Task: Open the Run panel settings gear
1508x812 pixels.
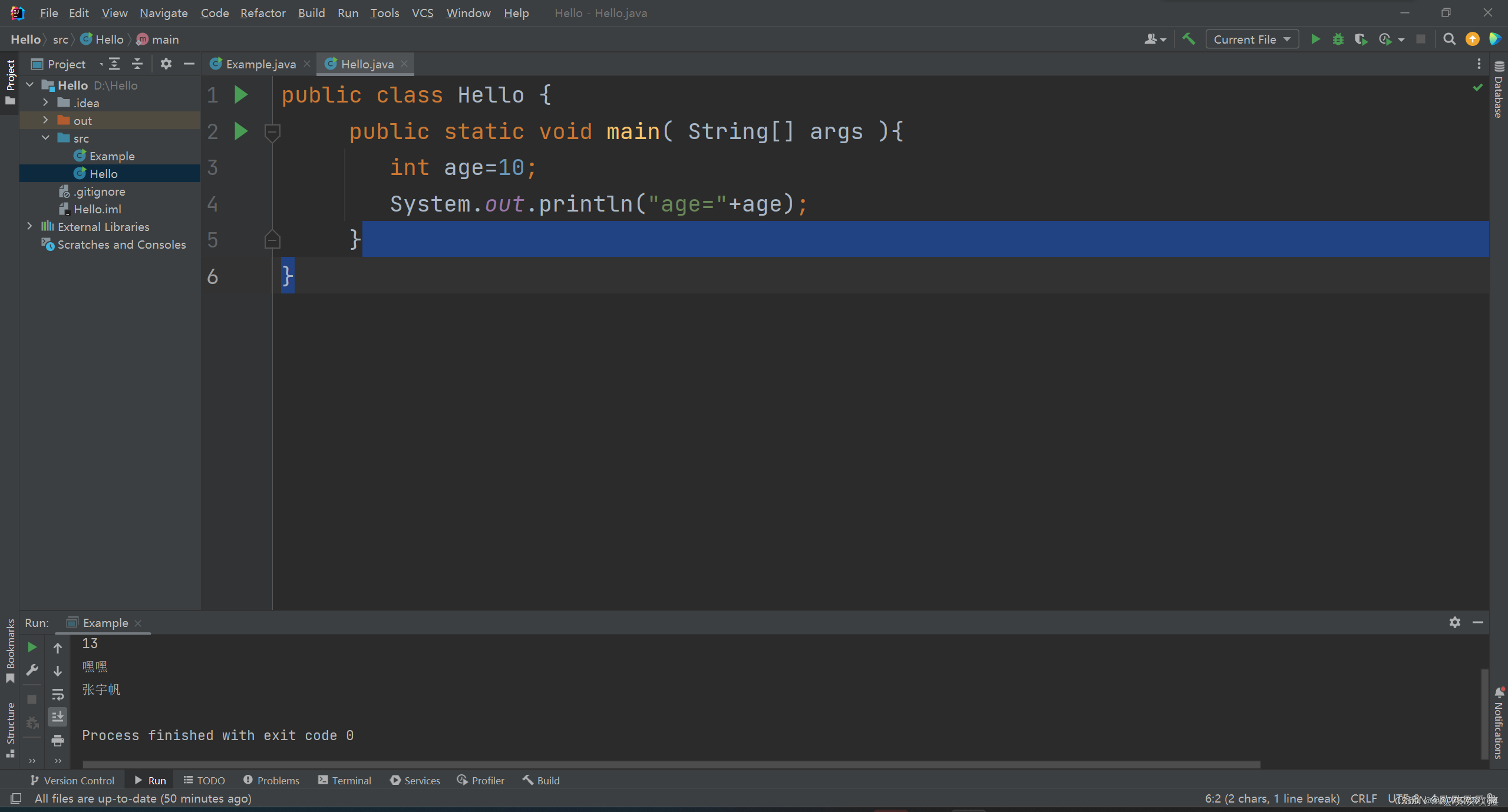Action: click(1454, 622)
